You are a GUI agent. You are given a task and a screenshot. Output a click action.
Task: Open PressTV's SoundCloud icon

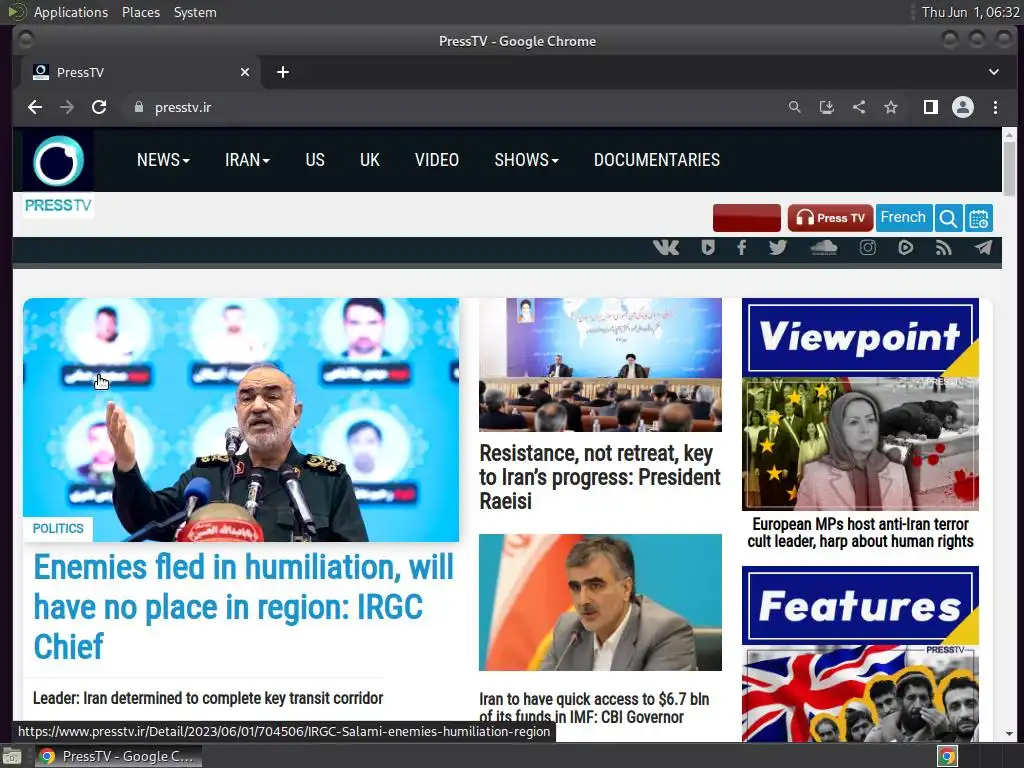point(824,248)
